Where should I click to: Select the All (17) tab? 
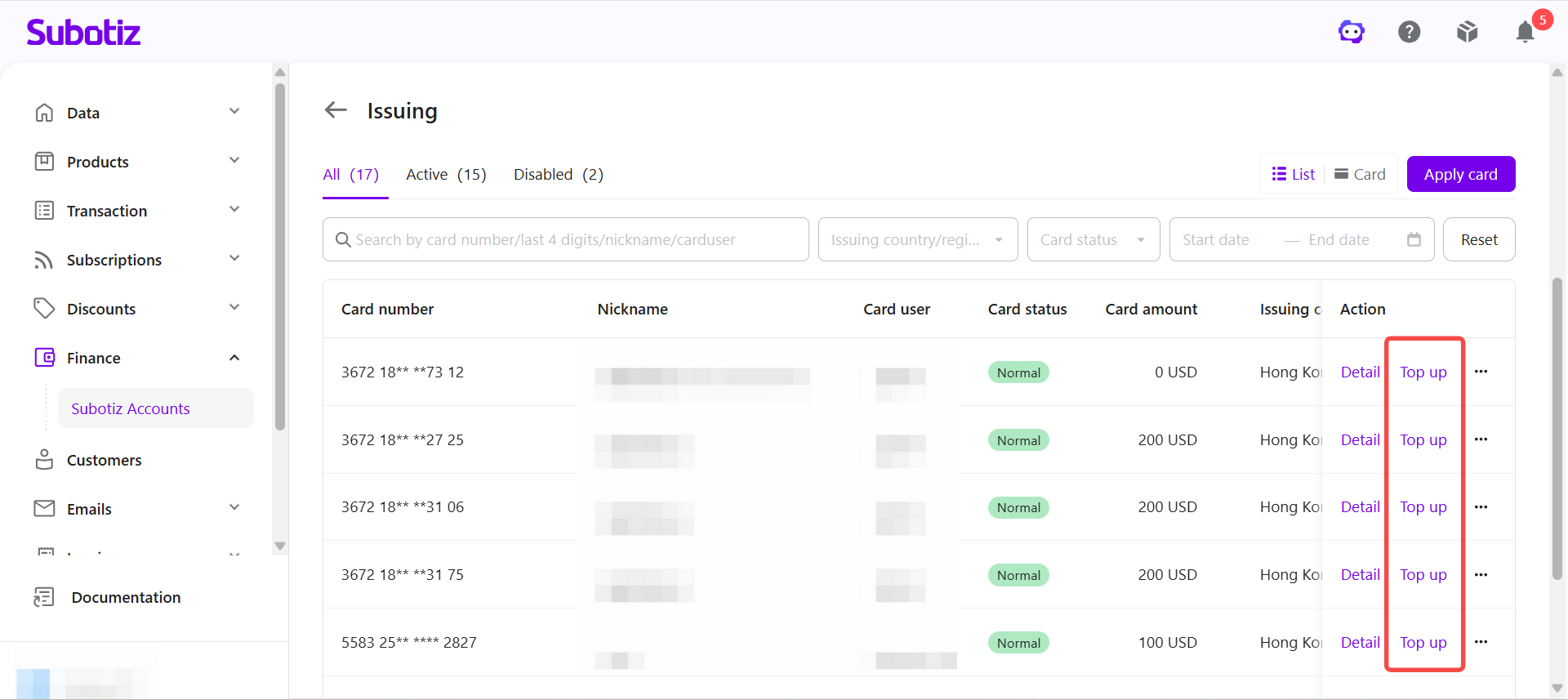pos(351,174)
